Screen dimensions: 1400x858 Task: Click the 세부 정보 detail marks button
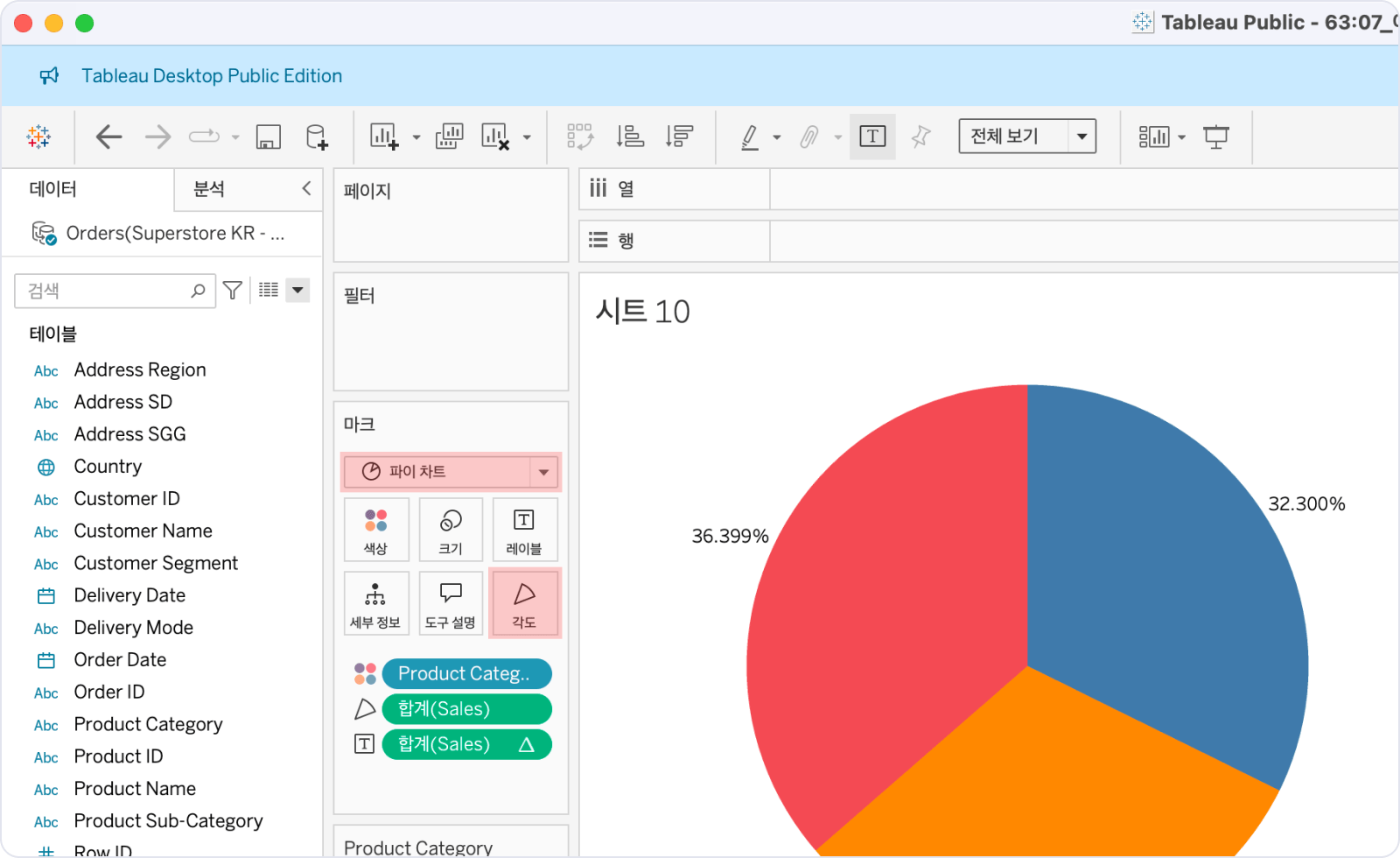[376, 603]
